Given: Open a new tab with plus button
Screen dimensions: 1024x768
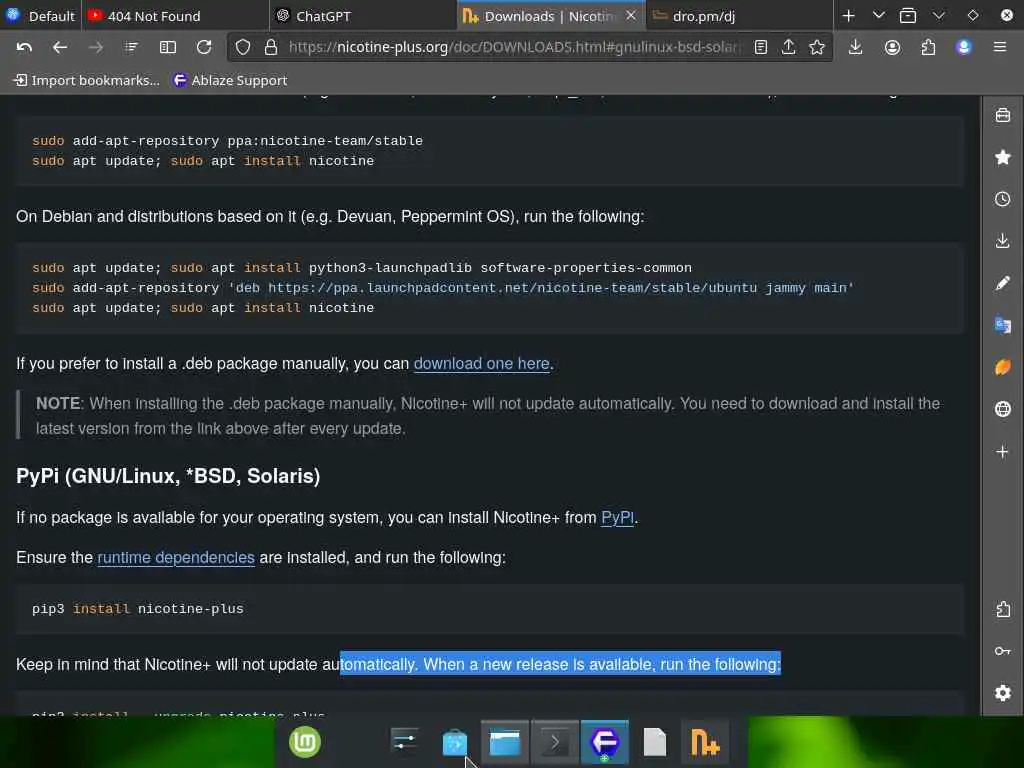Looking at the screenshot, I should [848, 16].
